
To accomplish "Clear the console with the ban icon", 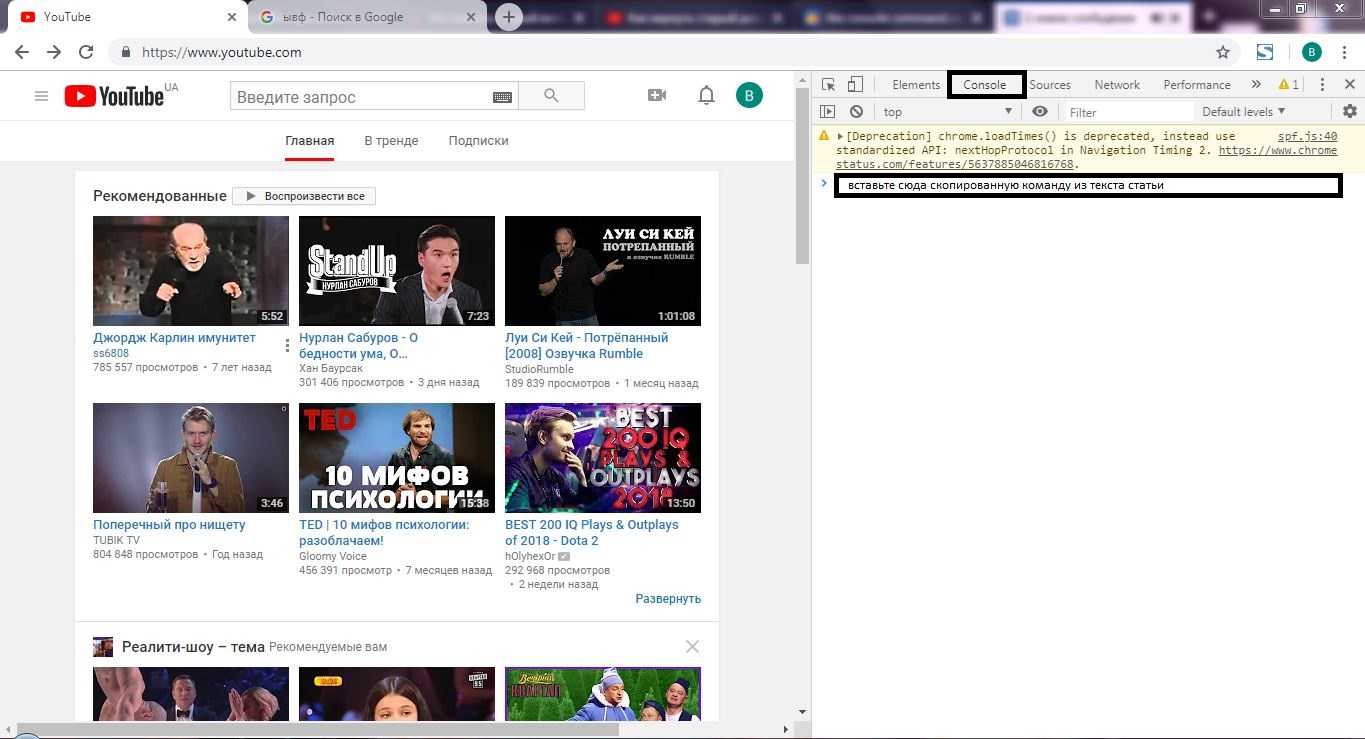I will coord(856,112).
